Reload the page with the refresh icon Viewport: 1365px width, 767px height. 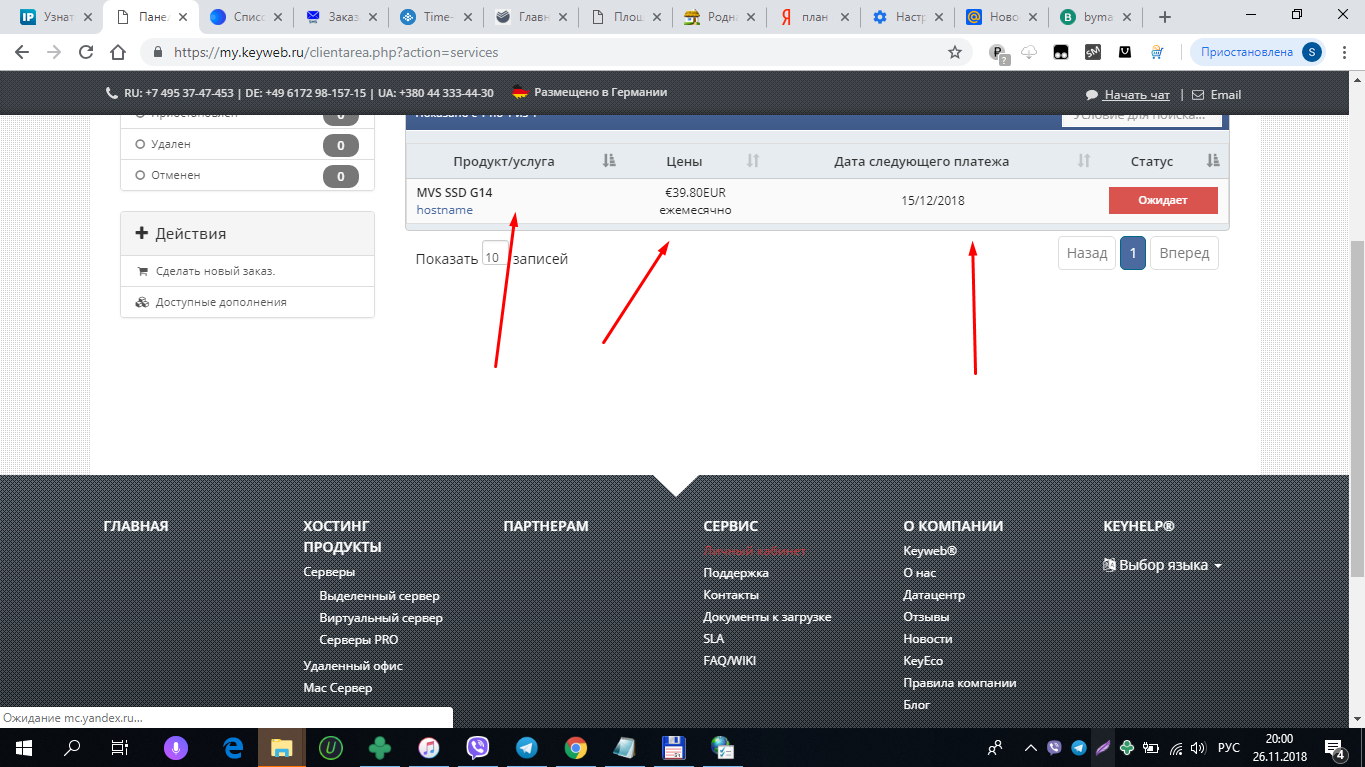pos(86,52)
